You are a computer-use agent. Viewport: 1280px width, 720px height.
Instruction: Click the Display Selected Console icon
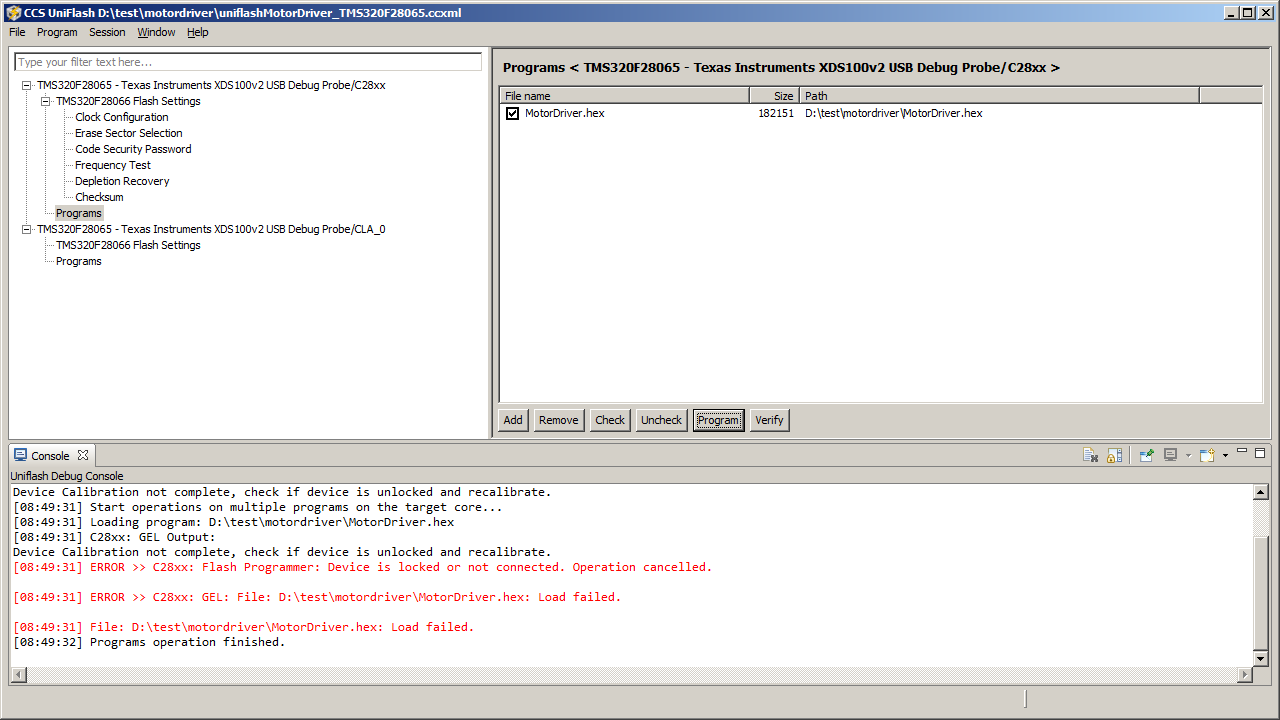tap(1170, 455)
